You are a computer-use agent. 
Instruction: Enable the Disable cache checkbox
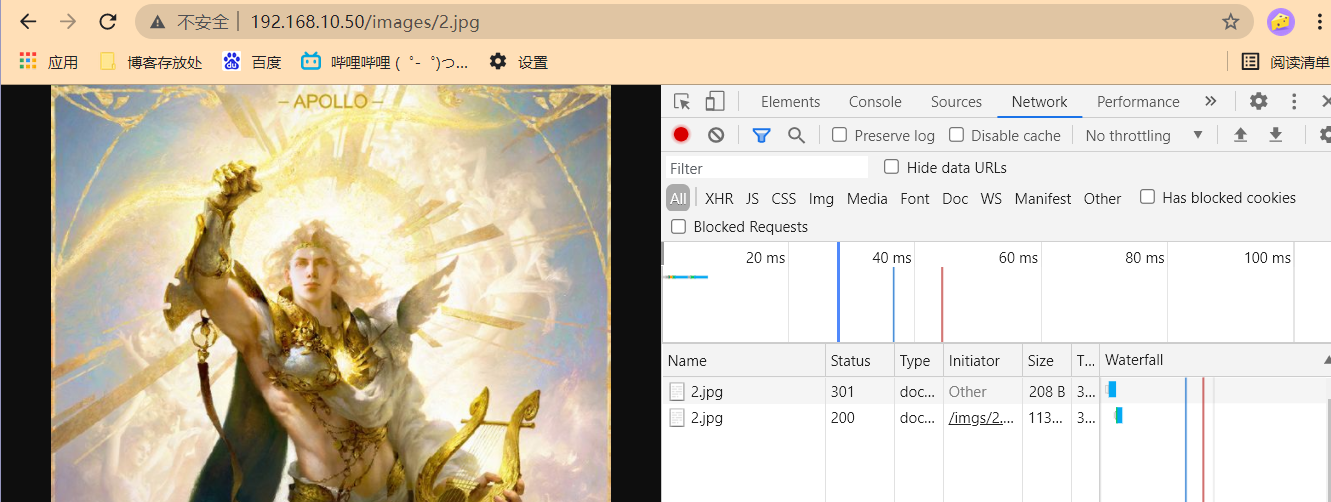956,135
